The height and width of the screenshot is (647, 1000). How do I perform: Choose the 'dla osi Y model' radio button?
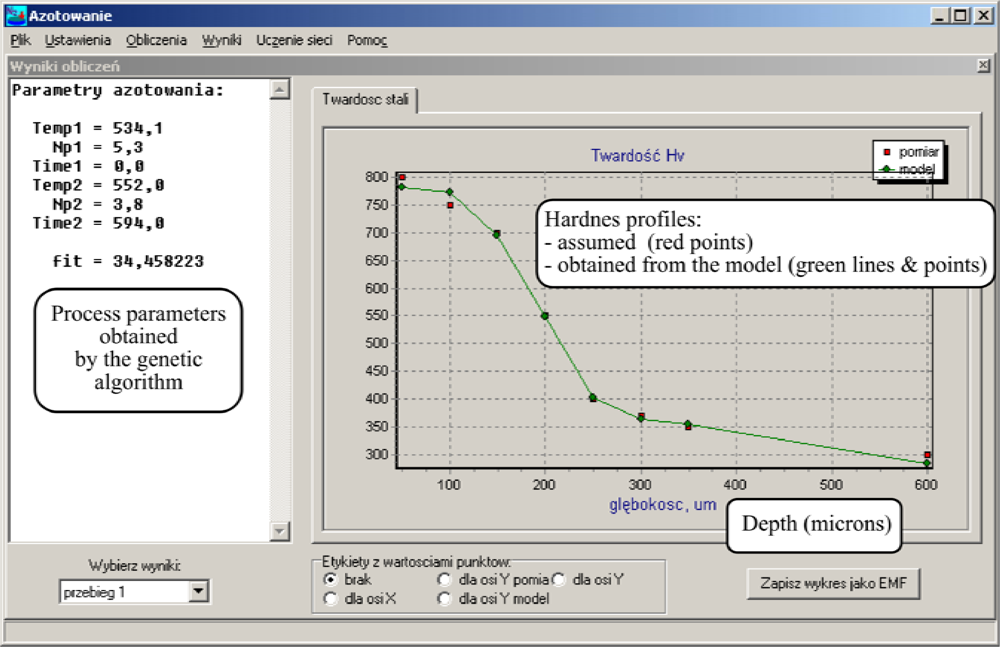pos(445,599)
